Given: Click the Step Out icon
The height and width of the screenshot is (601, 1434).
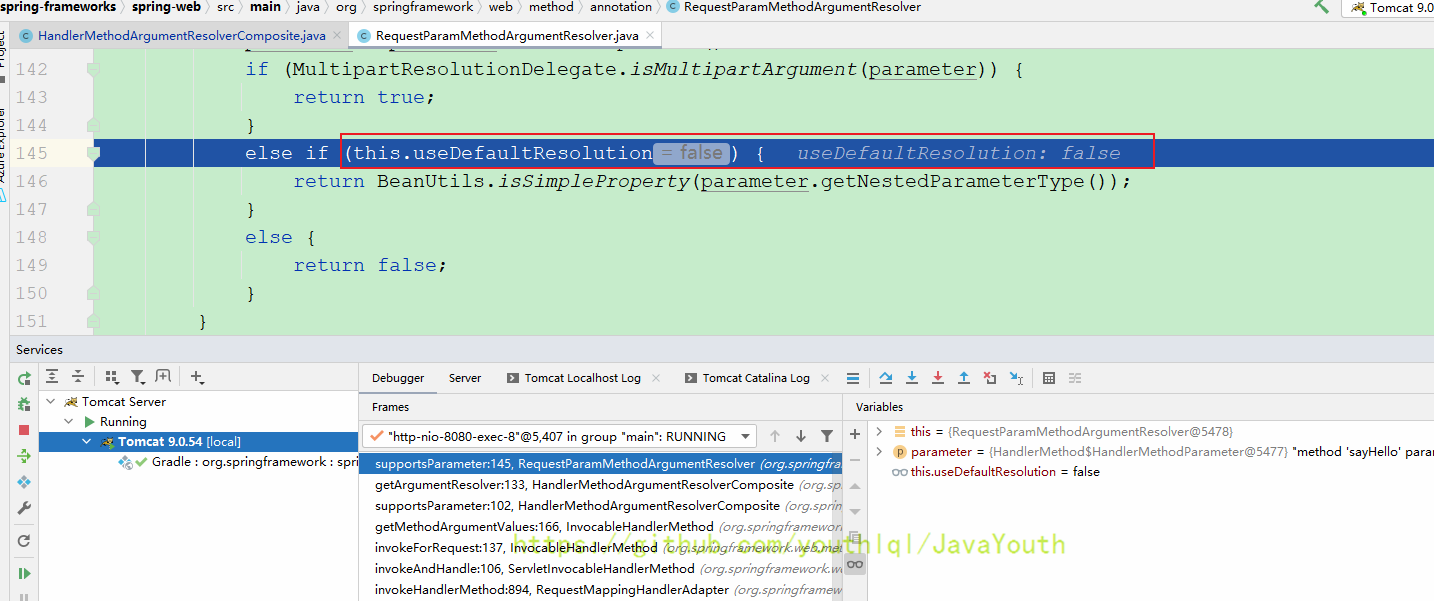Looking at the screenshot, I should [x=964, y=378].
